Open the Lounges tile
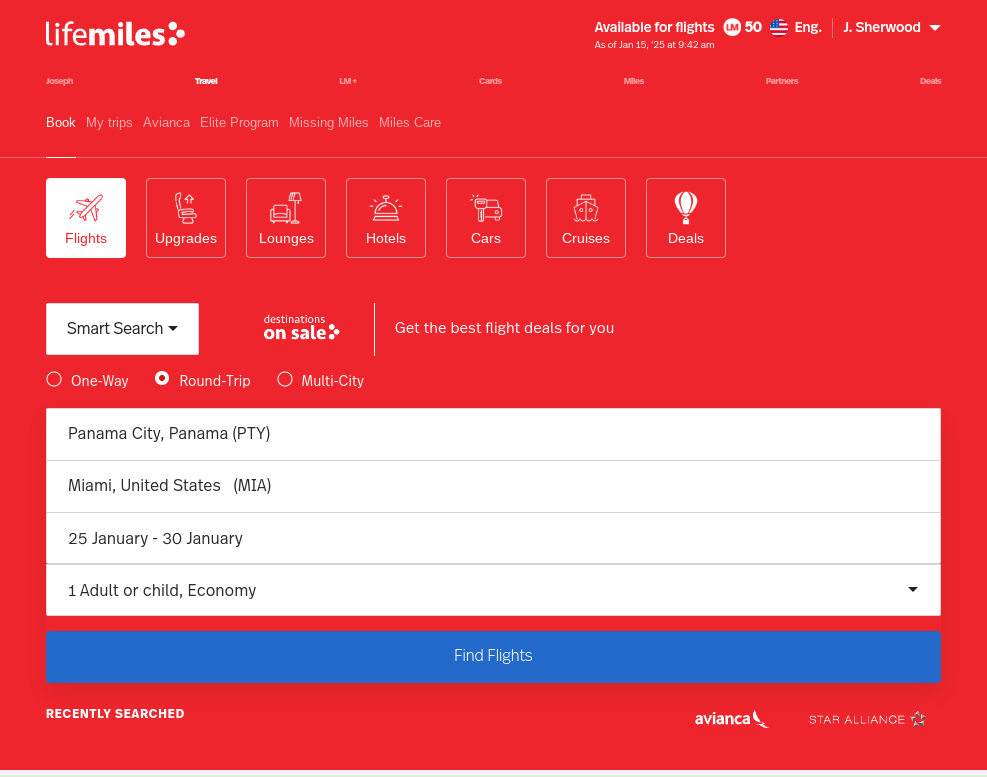The image size is (987, 777). pyautogui.click(x=286, y=218)
